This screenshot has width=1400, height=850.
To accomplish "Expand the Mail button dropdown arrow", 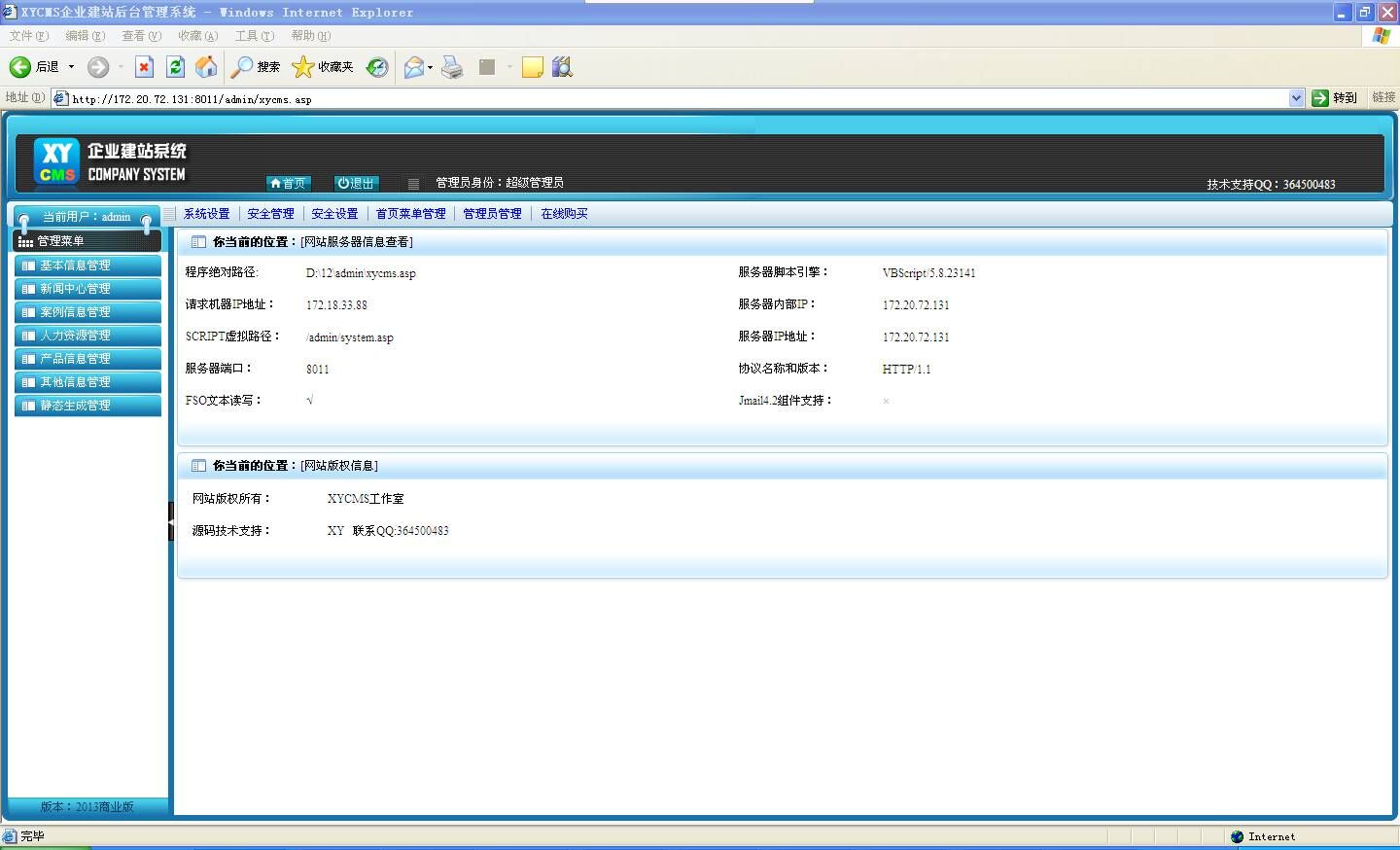I will pyautogui.click(x=430, y=67).
